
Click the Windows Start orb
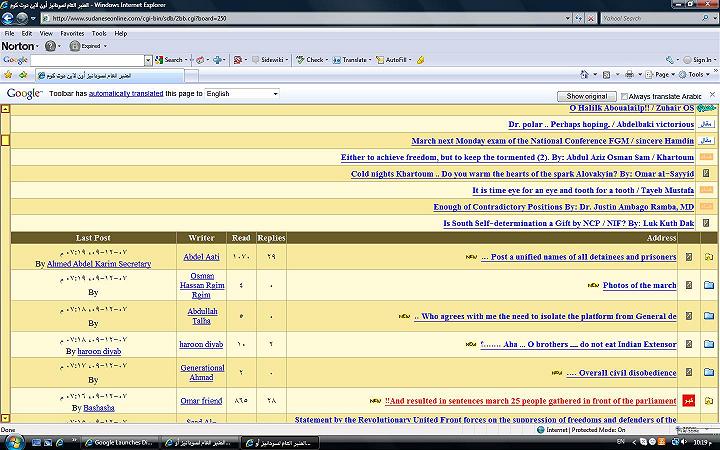tap(14, 442)
